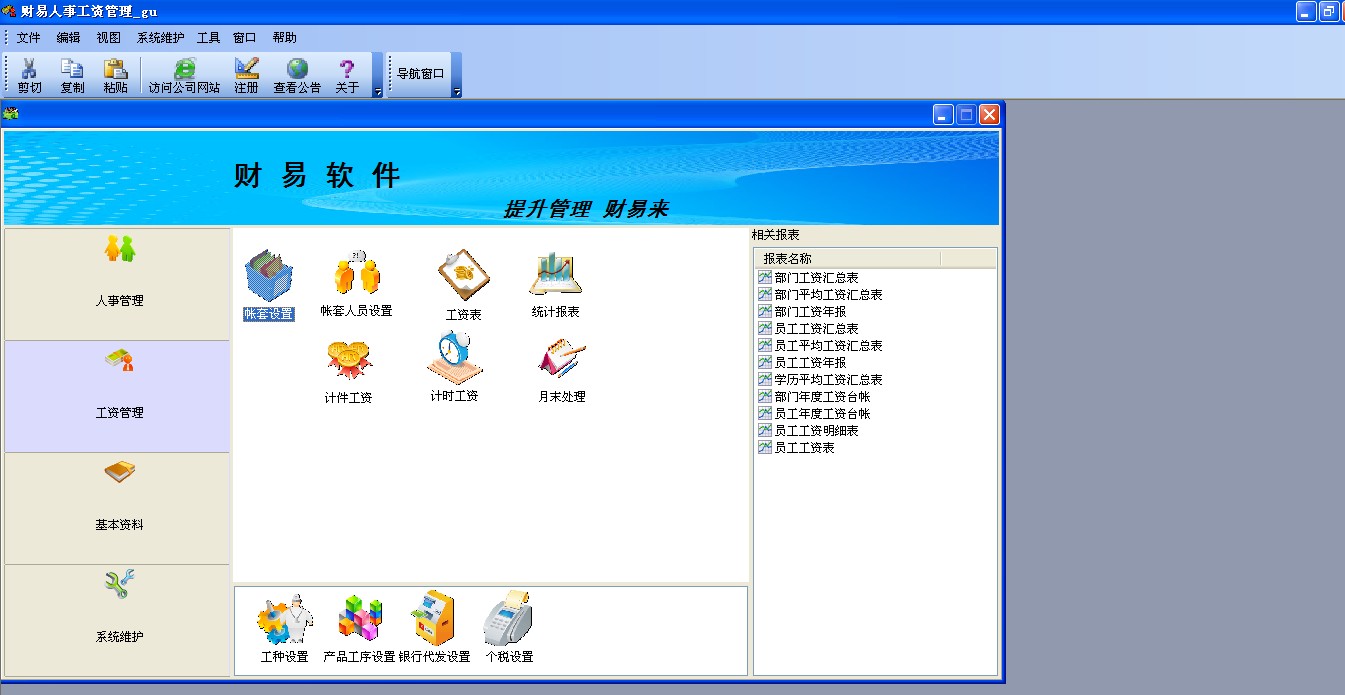Select 员工工资汇总表 report

(x=808, y=329)
